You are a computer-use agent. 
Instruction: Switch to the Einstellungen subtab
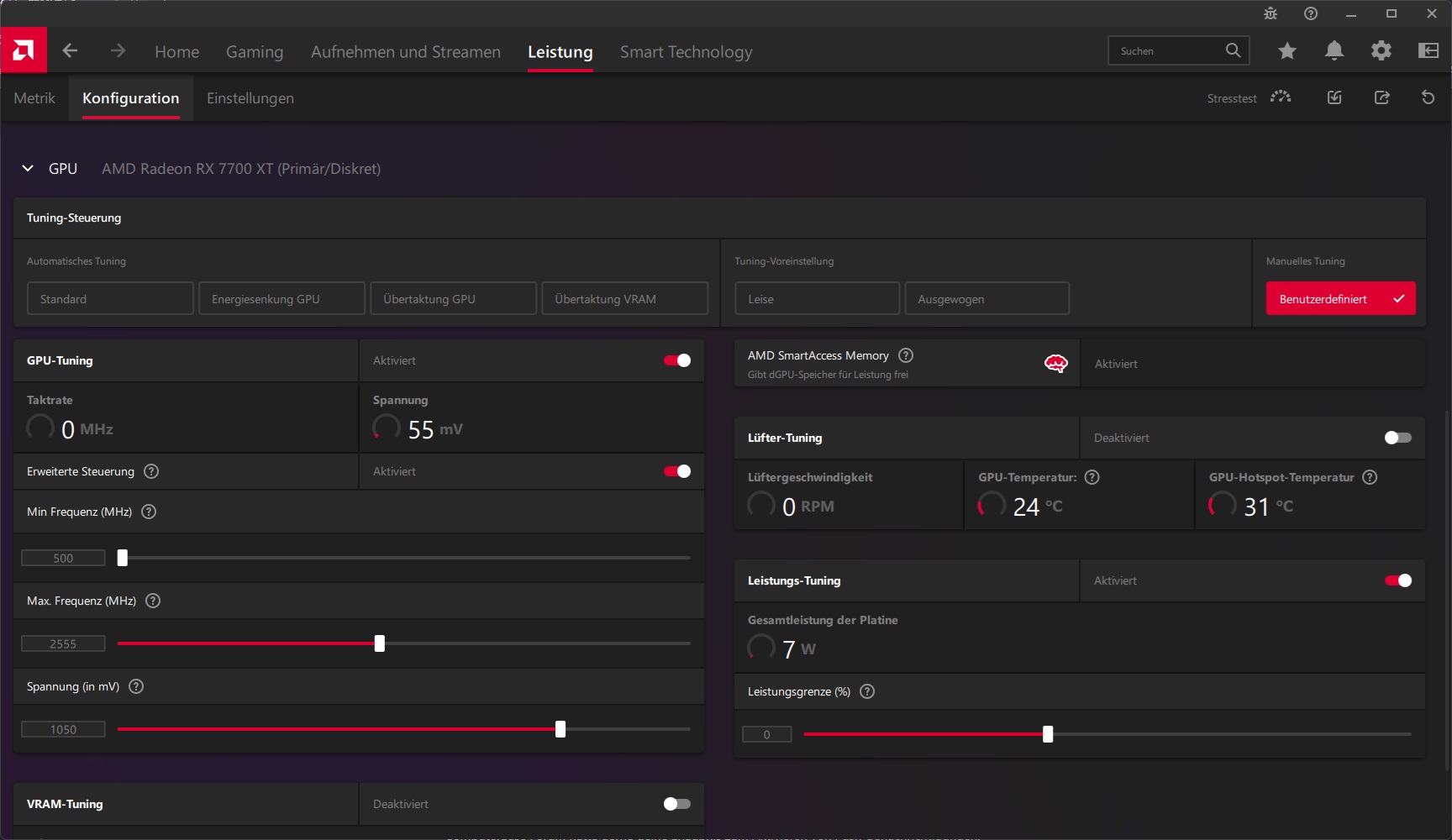tap(250, 97)
